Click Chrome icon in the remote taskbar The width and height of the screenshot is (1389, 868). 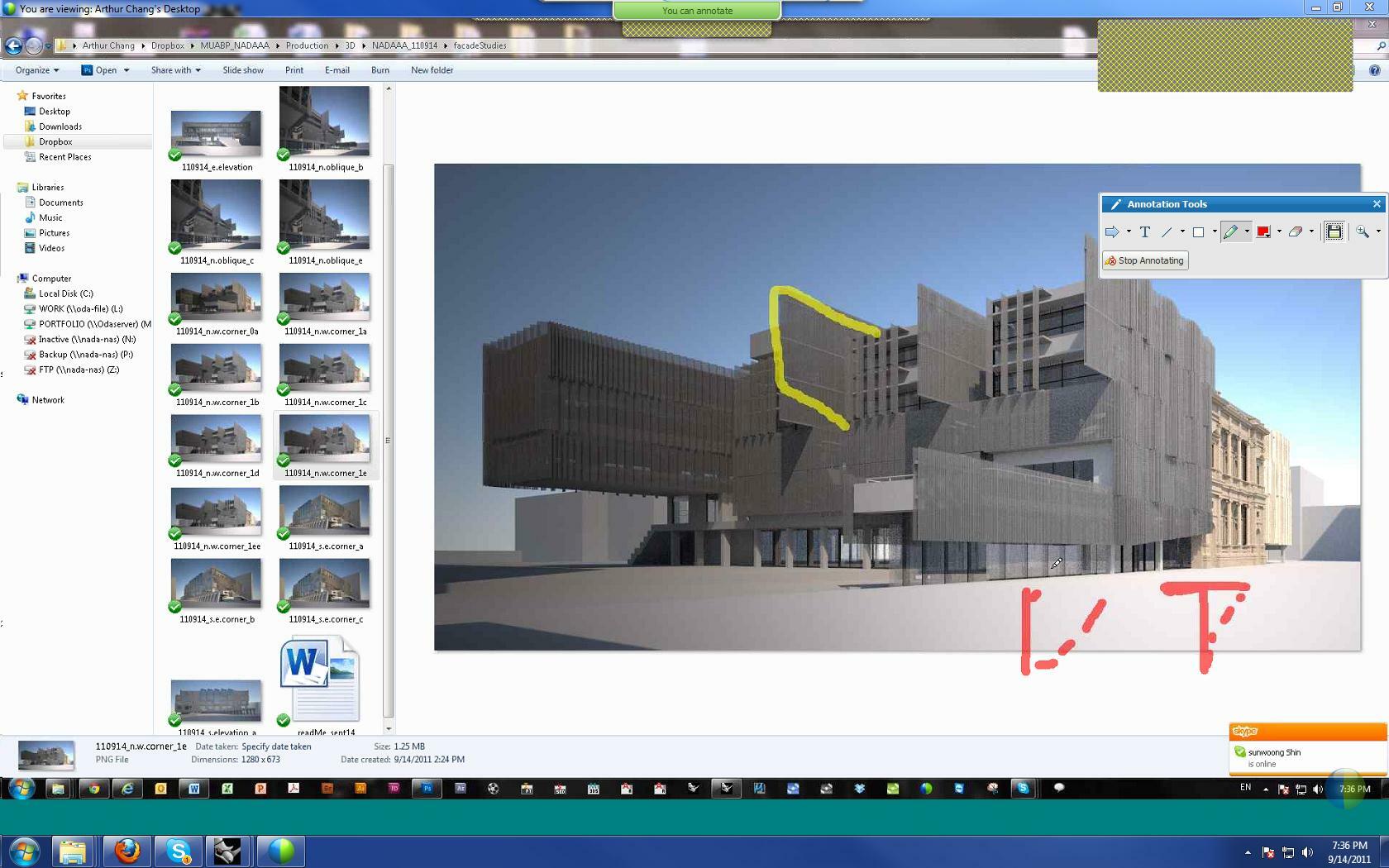click(x=94, y=789)
